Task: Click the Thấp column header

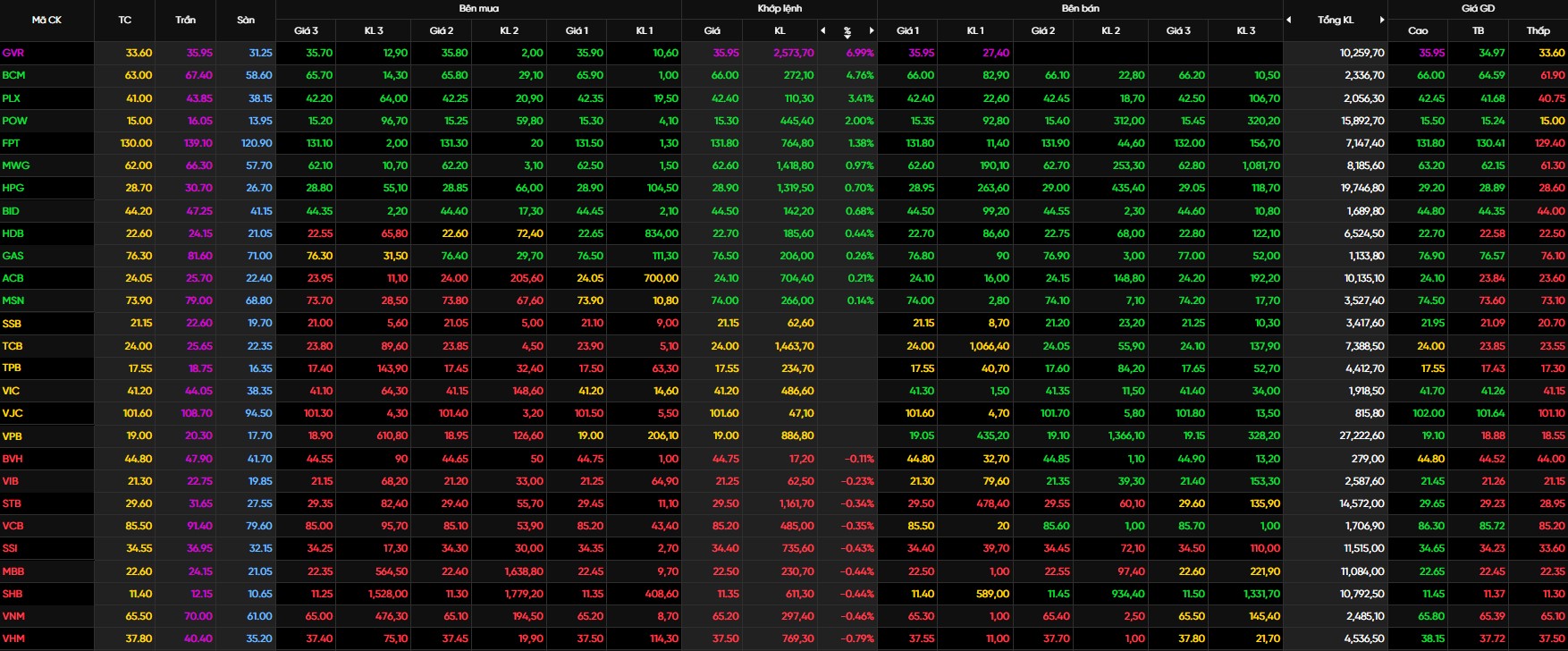Action: coord(1538,30)
